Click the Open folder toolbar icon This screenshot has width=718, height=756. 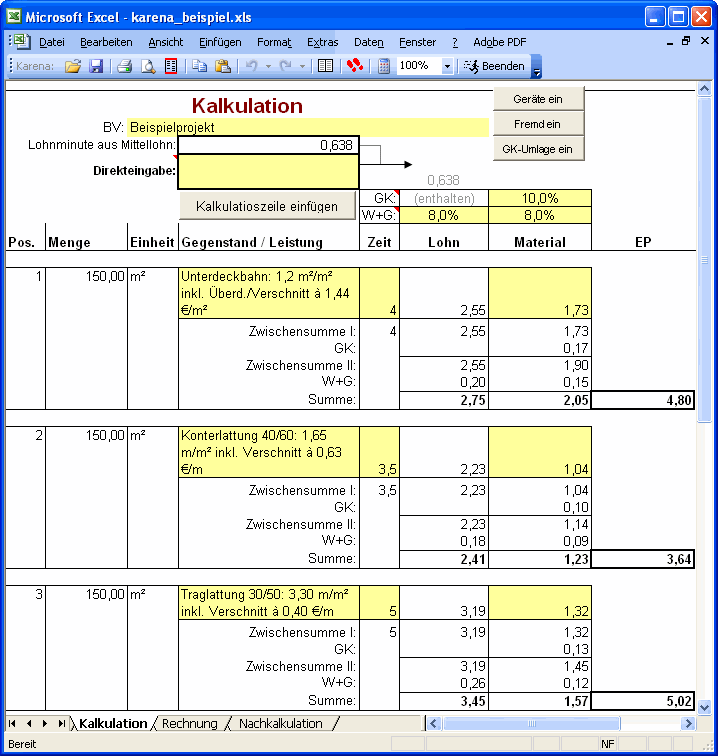click(73, 66)
